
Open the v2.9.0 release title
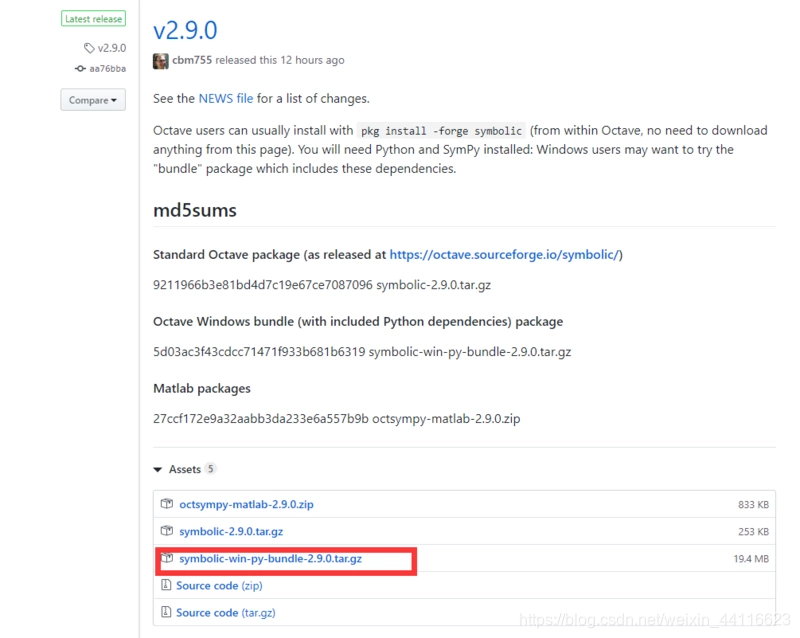[185, 30]
